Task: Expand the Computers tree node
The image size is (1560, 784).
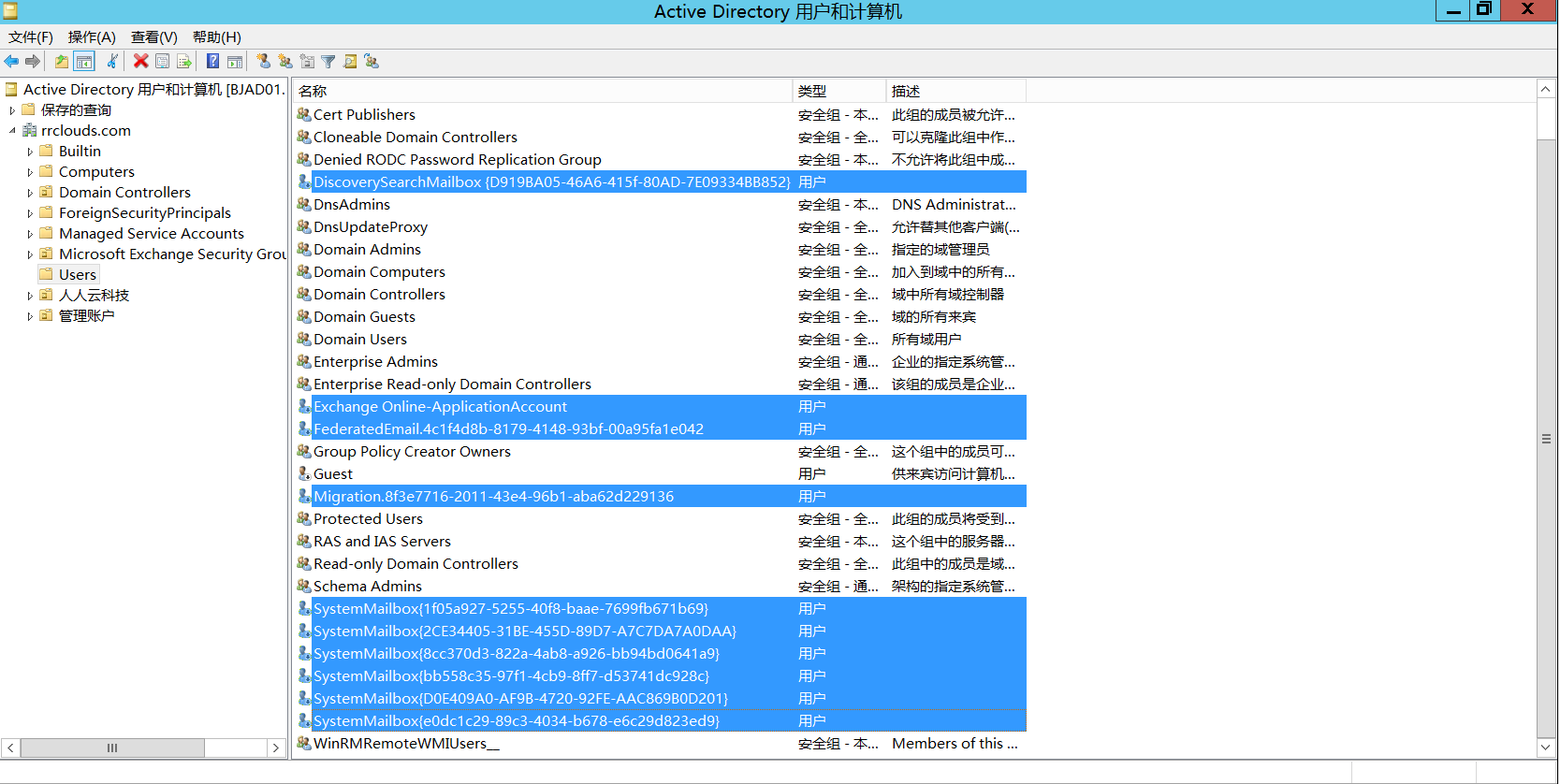Action: point(30,172)
